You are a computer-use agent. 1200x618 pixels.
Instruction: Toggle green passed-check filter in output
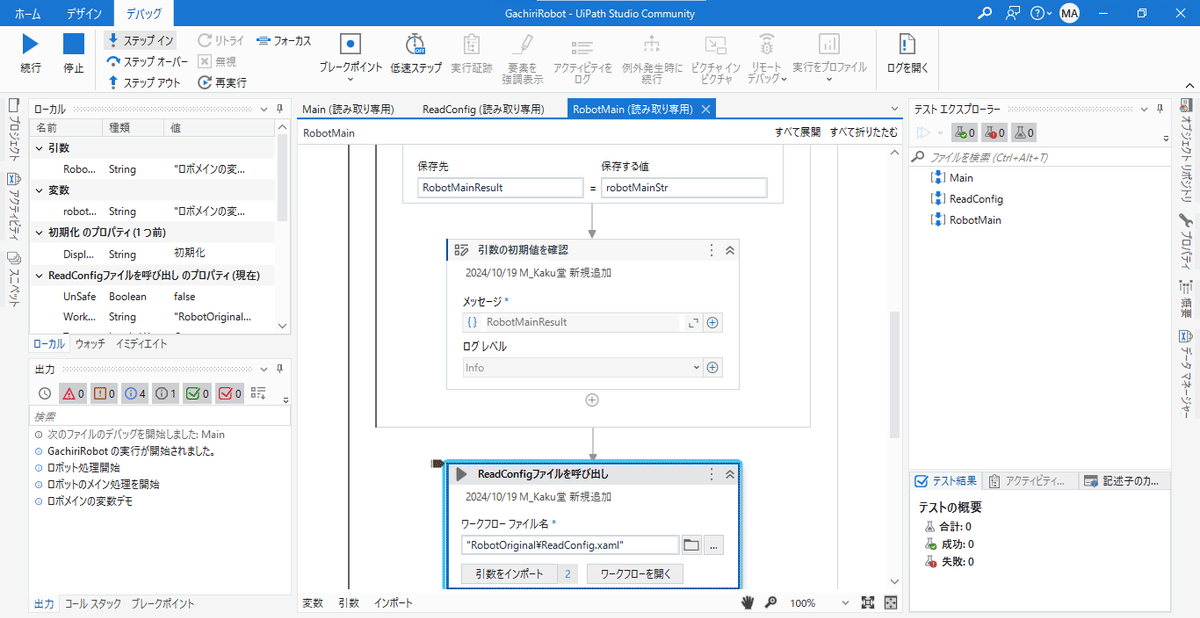tap(198, 393)
